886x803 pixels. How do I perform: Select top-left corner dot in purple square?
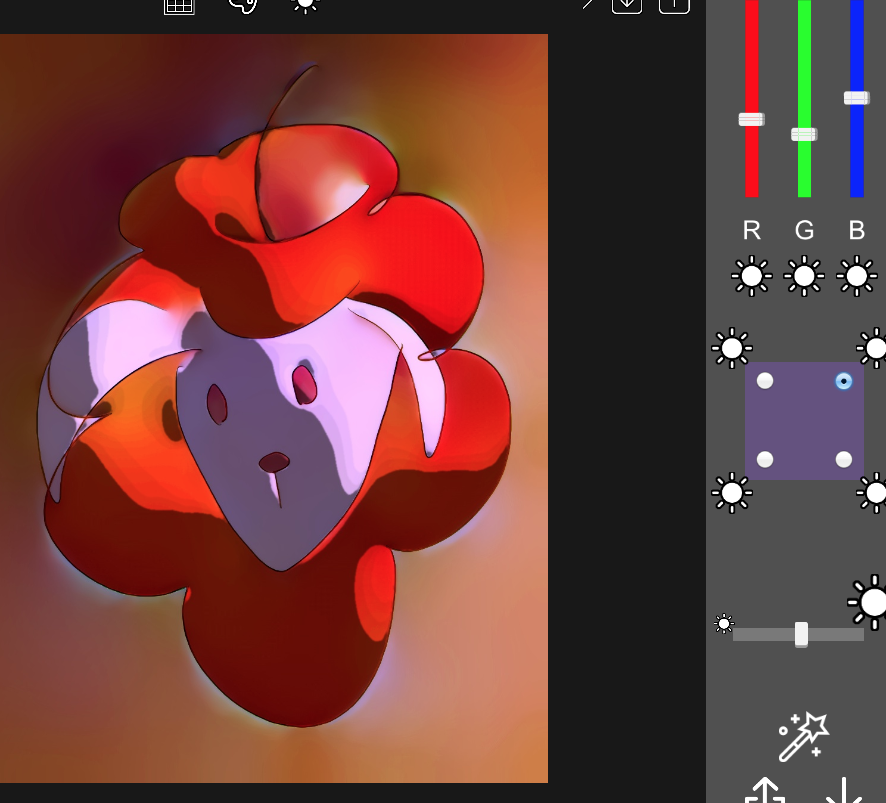765,381
